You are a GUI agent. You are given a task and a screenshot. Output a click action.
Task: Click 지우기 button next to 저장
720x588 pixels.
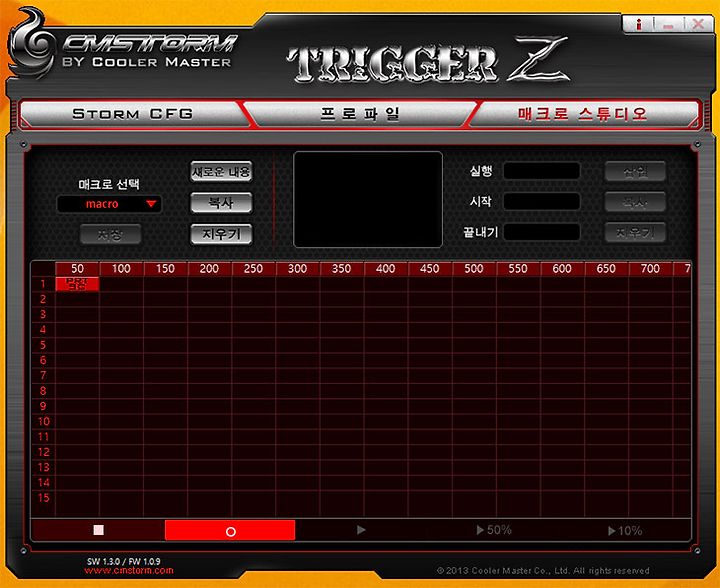click(221, 234)
